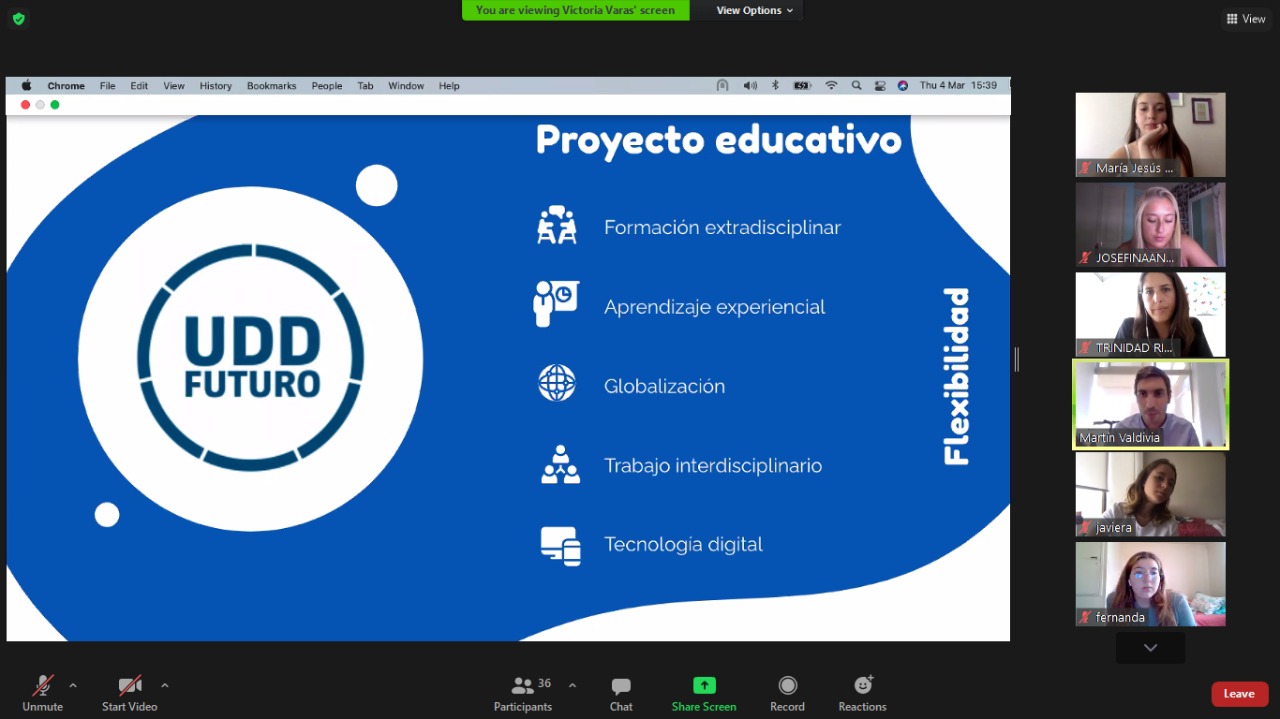
Task: Expand audio options caret beside Unmute
Action: coord(73,686)
